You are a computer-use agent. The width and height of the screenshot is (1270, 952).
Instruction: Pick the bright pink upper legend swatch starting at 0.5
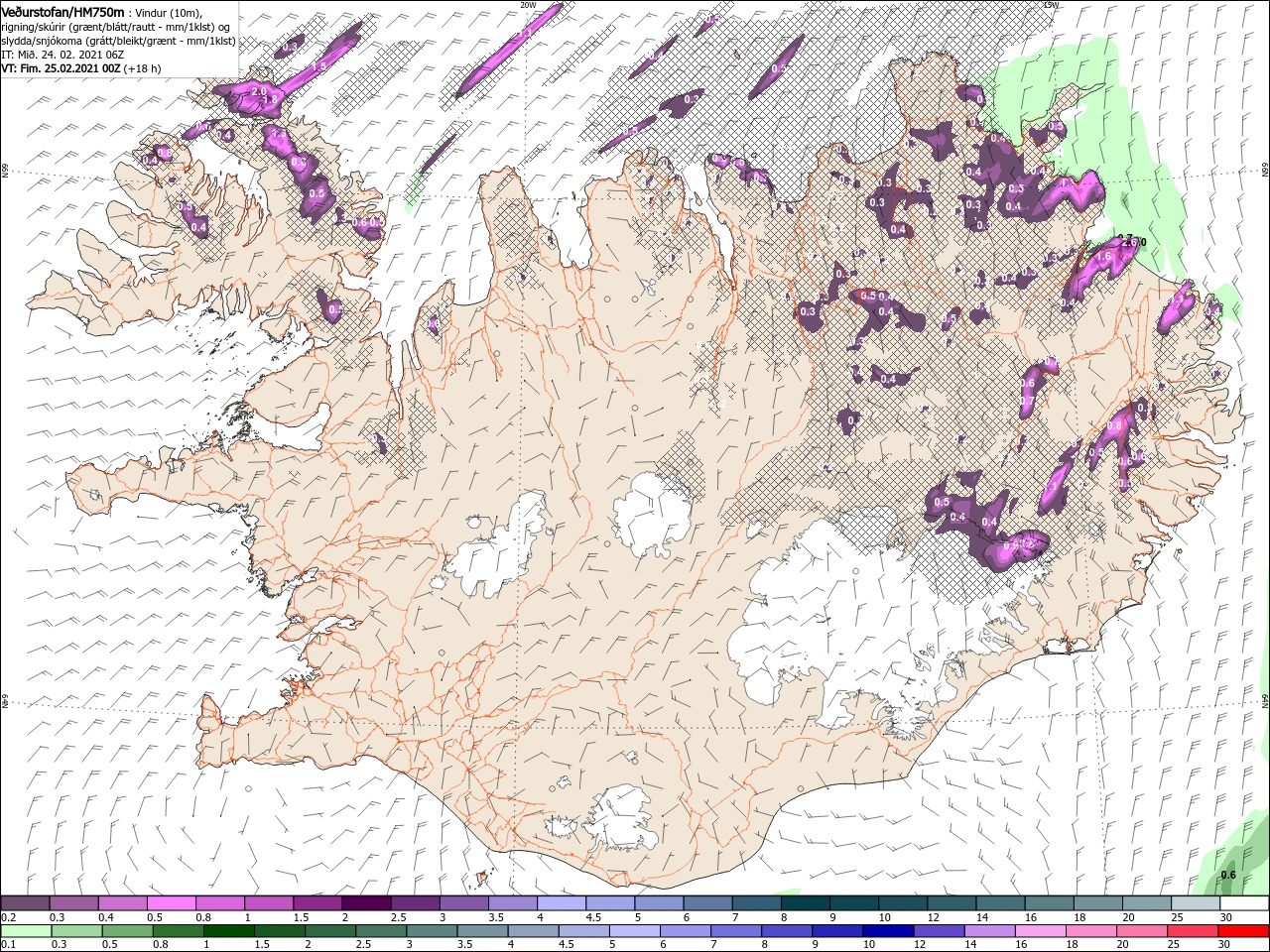tap(171, 903)
